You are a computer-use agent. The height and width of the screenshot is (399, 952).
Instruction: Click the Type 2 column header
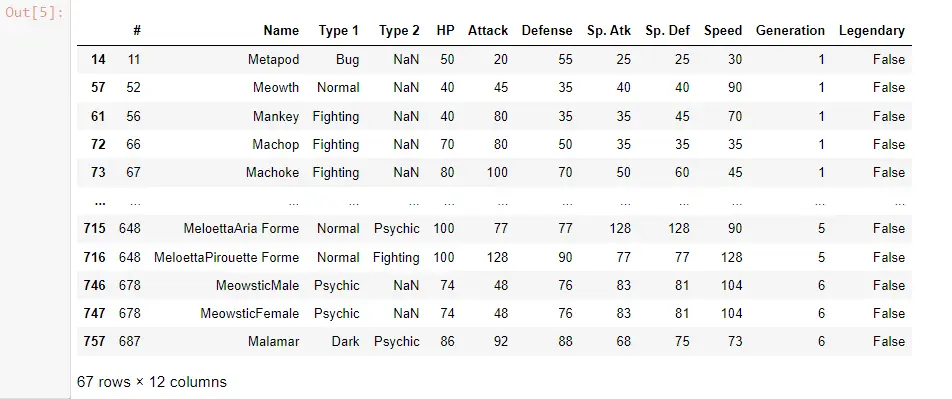click(399, 30)
